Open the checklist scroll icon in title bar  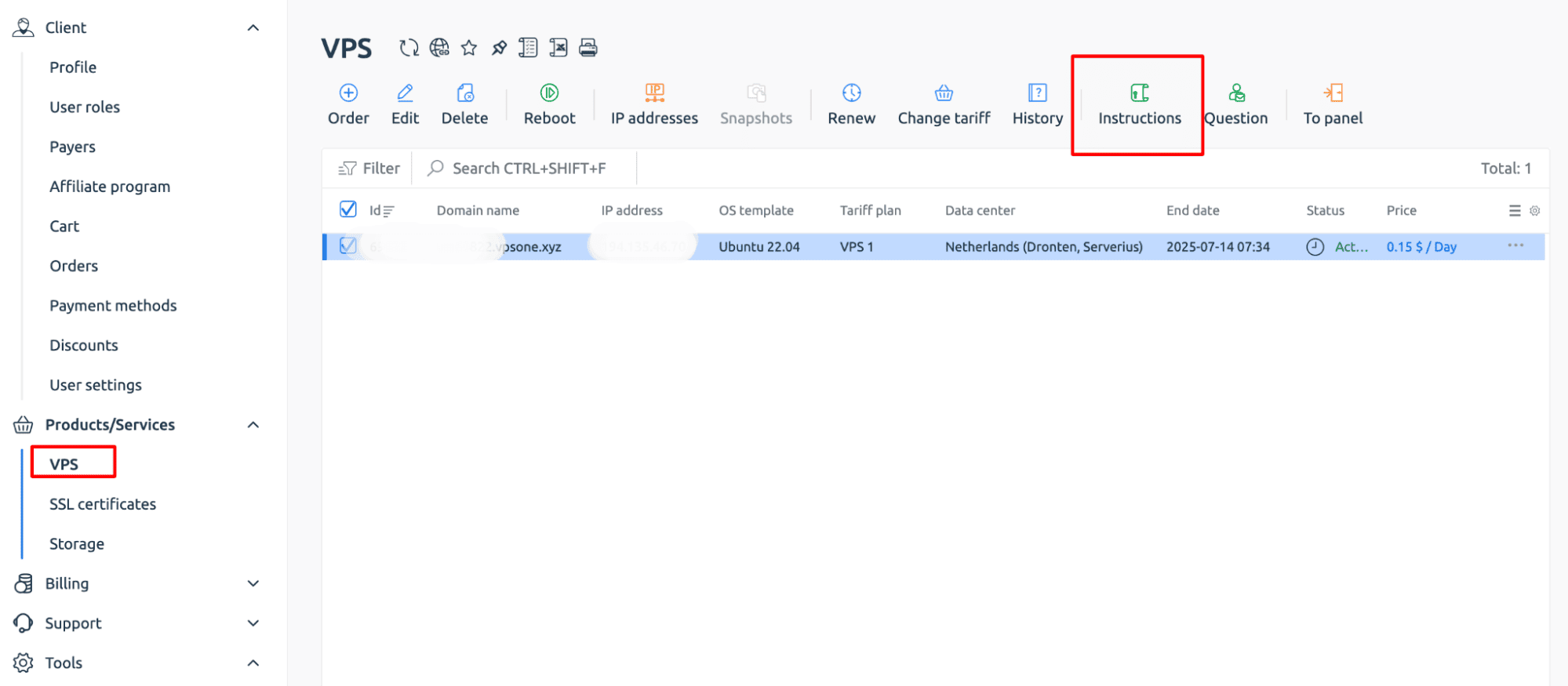coord(529,48)
